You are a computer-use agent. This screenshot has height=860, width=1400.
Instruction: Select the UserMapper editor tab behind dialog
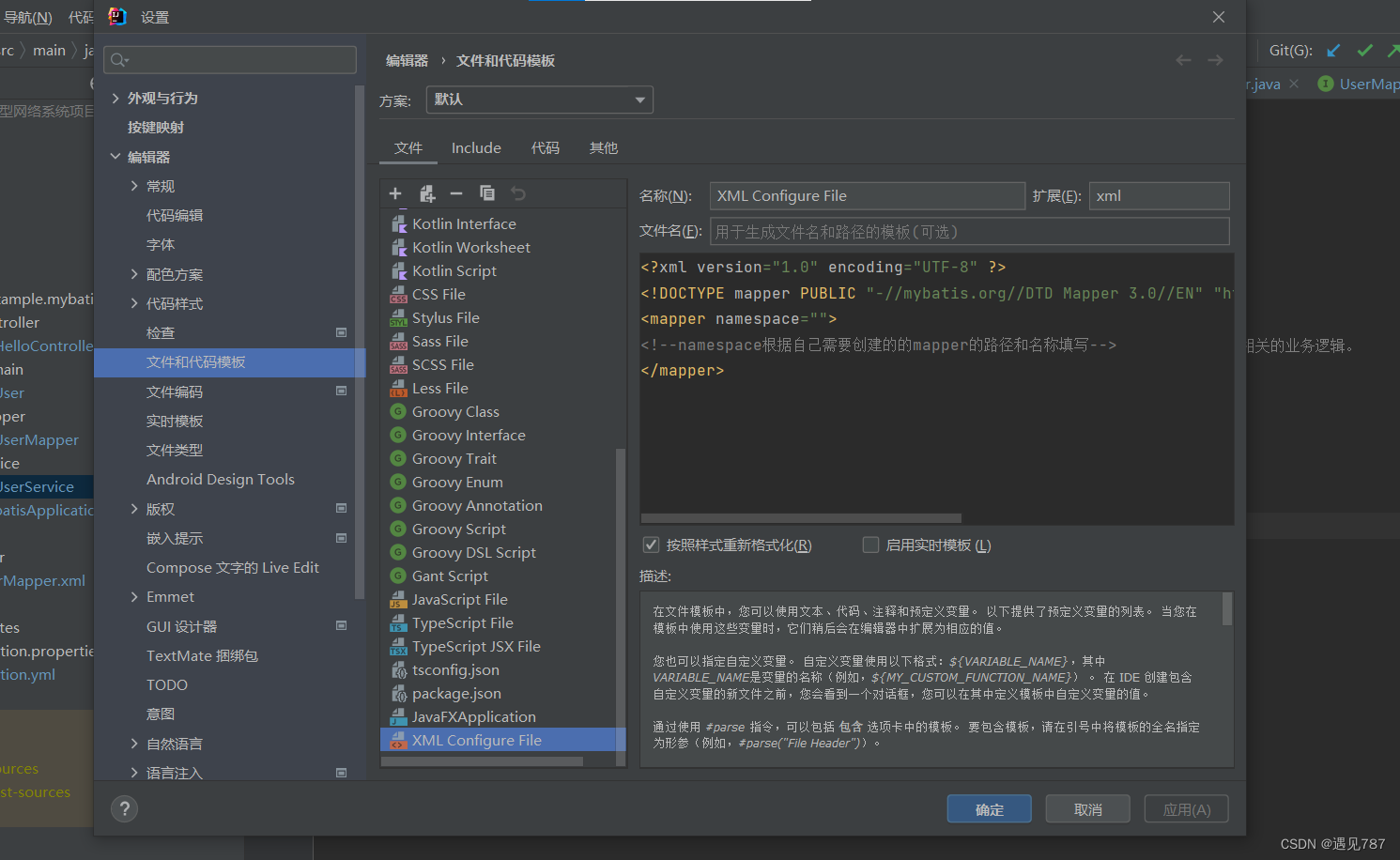point(1359,84)
